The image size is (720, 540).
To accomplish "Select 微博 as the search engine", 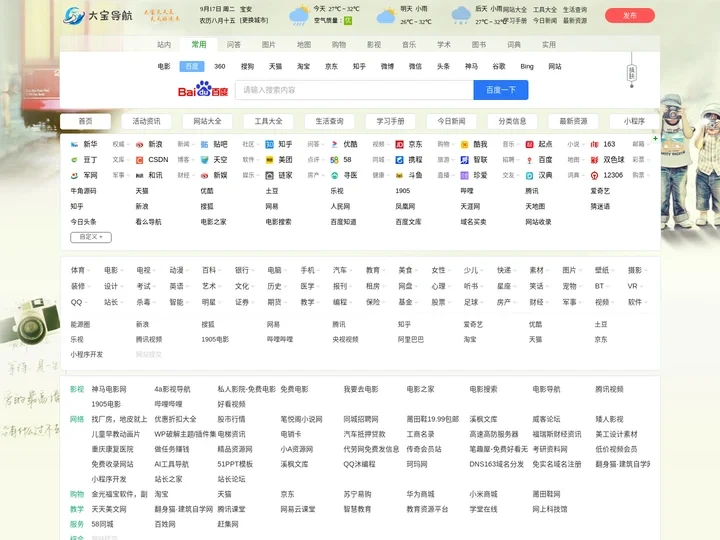I will point(388,67).
